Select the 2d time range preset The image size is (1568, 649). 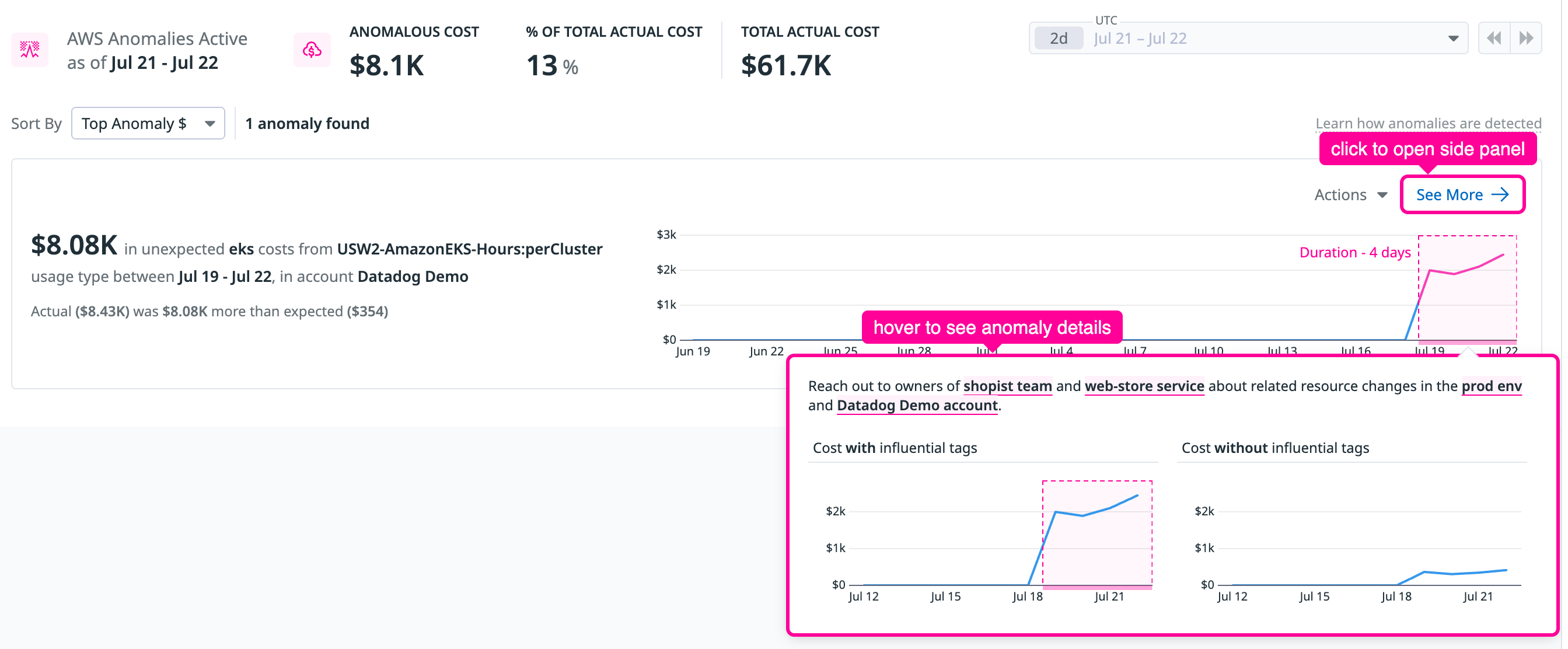pyautogui.click(x=1059, y=39)
